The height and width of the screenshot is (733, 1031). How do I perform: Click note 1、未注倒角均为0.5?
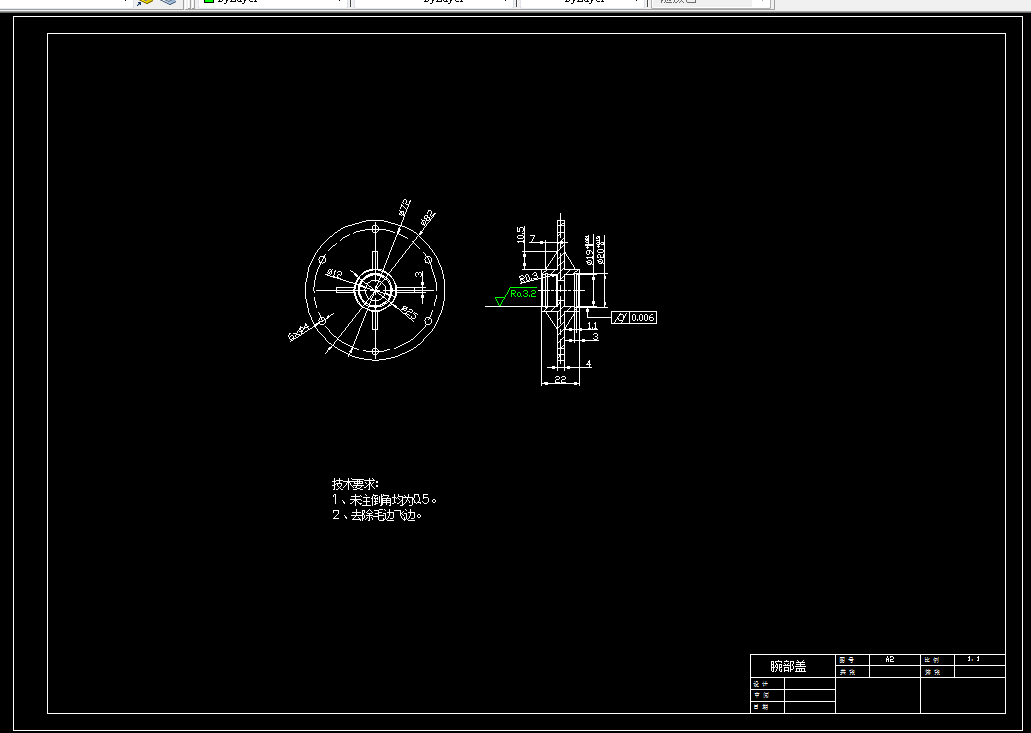(384, 500)
